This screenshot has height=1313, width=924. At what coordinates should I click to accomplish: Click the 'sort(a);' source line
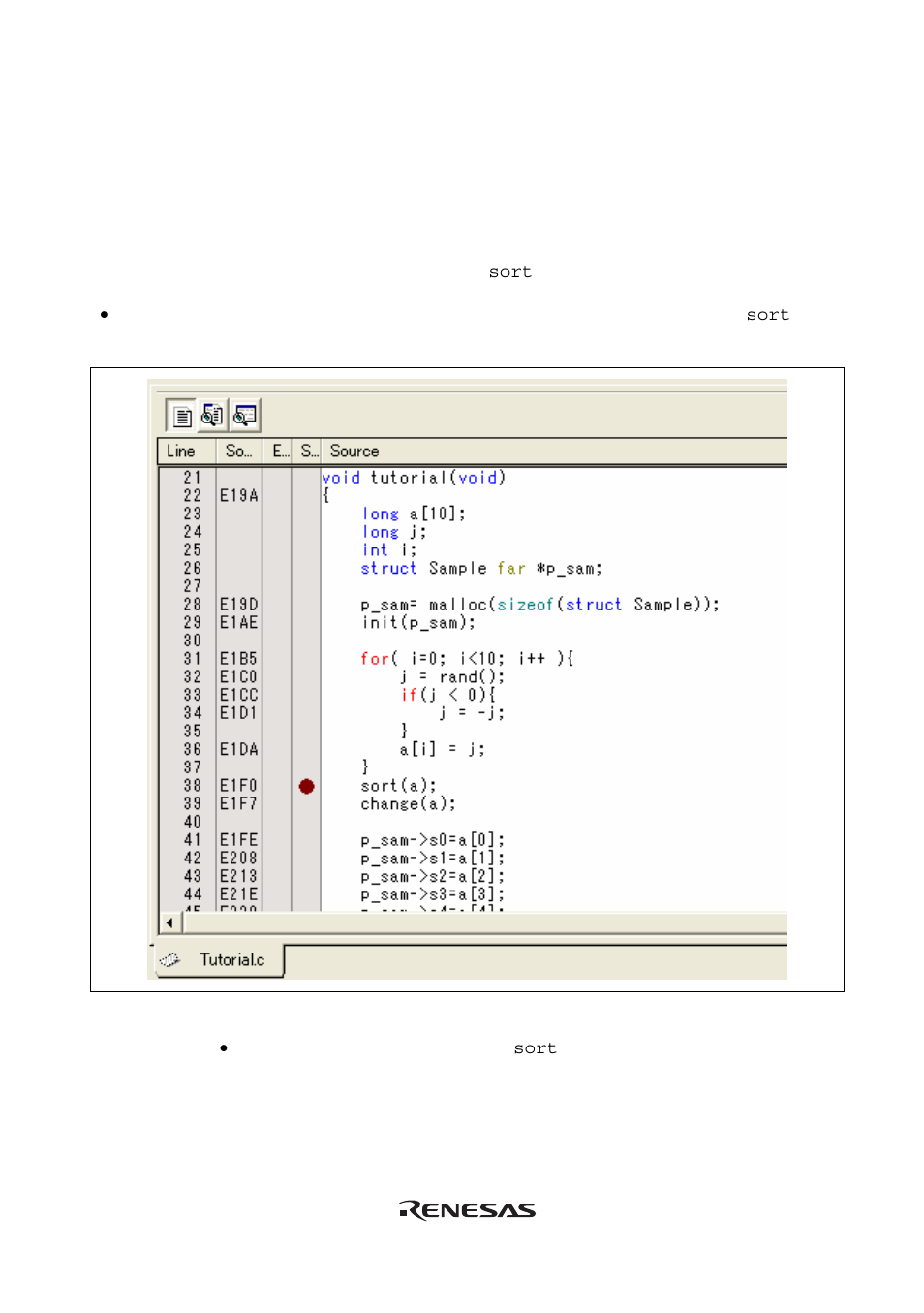(399, 786)
